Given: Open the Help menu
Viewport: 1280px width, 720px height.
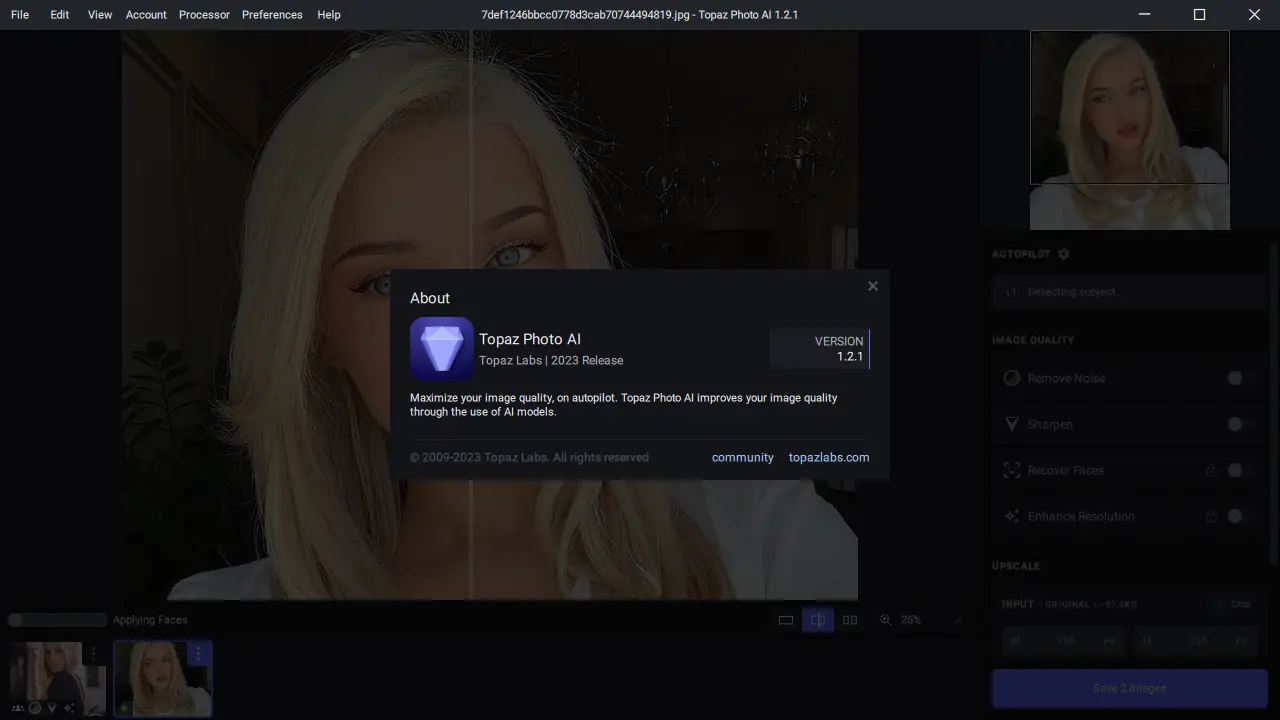Looking at the screenshot, I should pyautogui.click(x=329, y=15).
